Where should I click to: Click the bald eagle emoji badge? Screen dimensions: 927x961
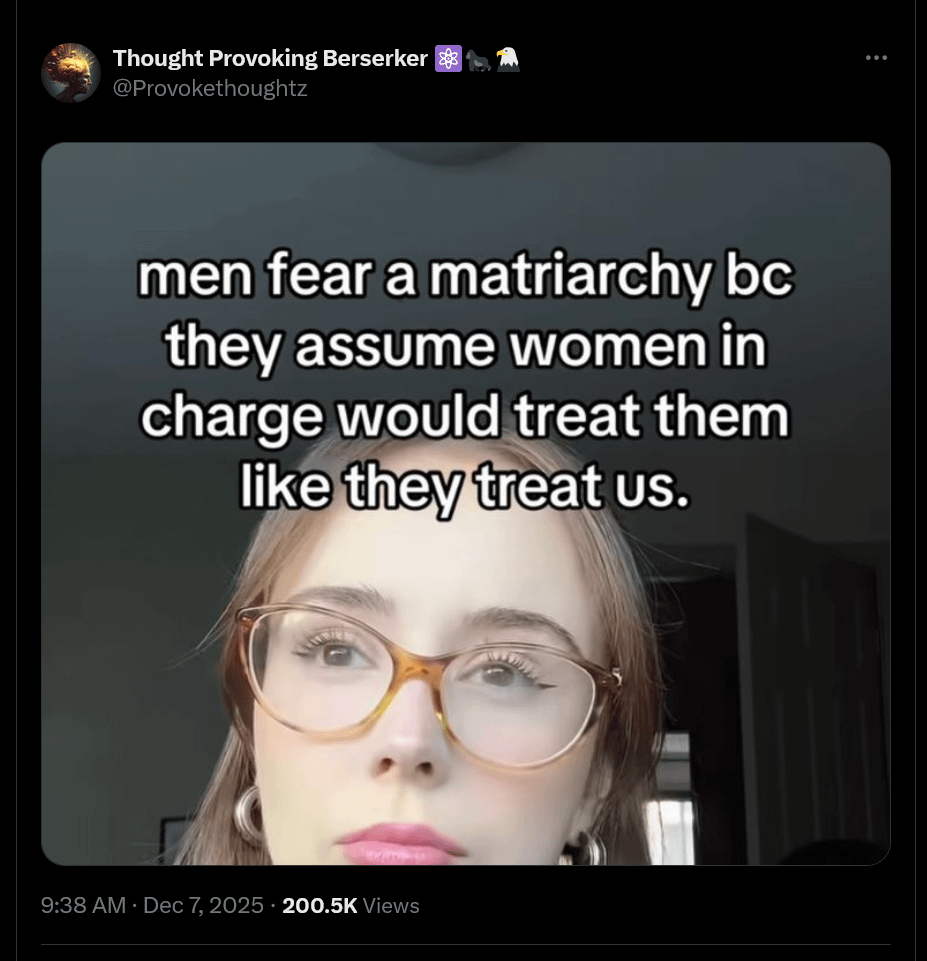click(507, 59)
